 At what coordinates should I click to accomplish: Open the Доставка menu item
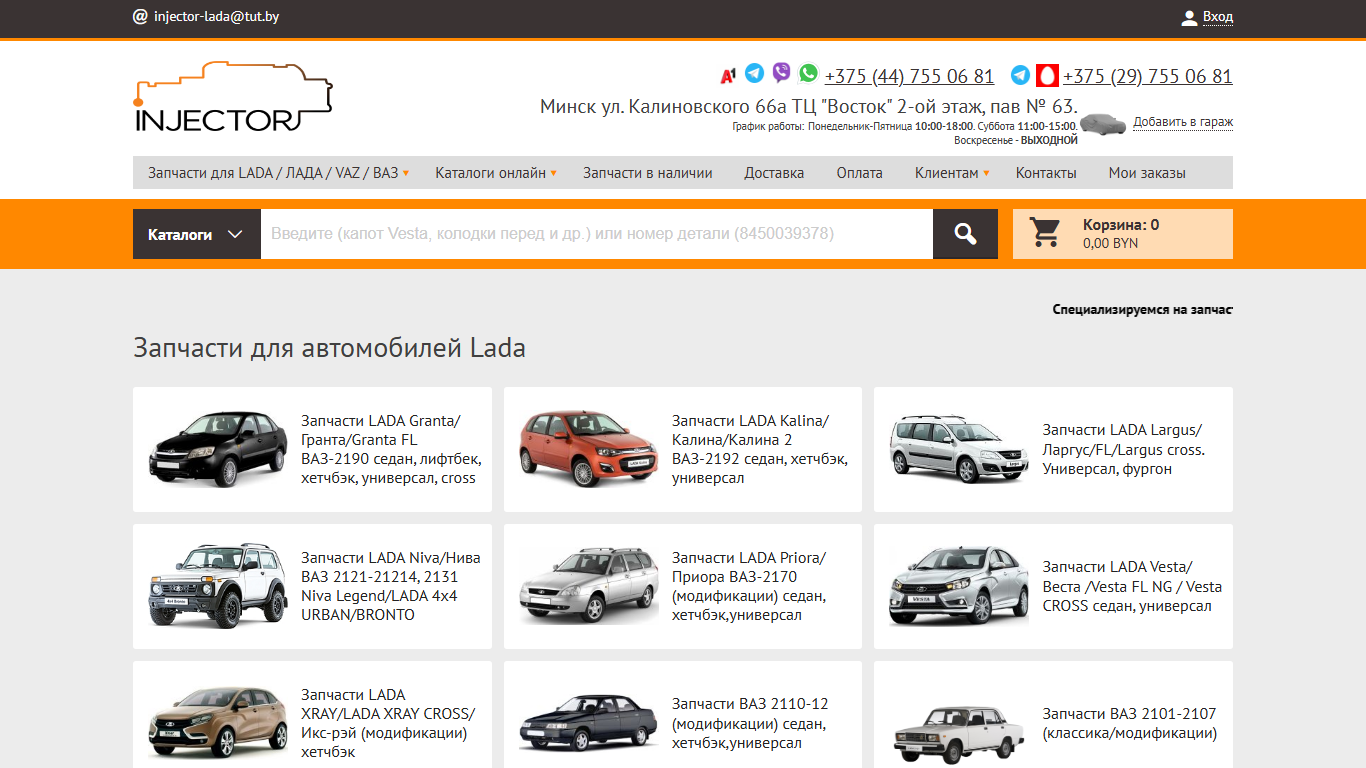coord(774,173)
